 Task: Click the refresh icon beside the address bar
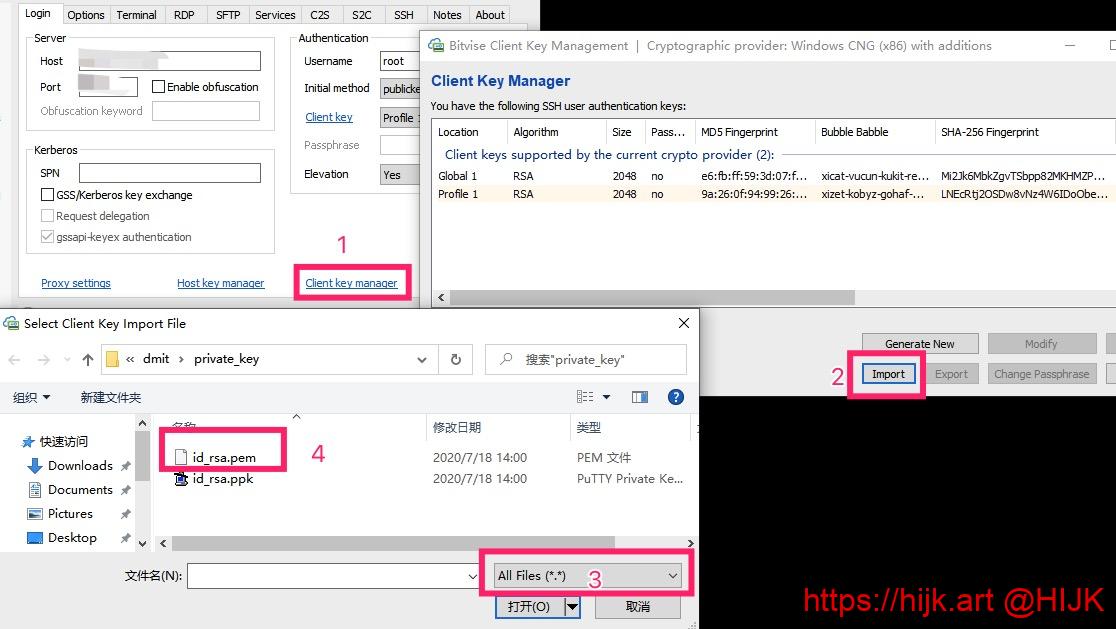pyautogui.click(x=456, y=360)
